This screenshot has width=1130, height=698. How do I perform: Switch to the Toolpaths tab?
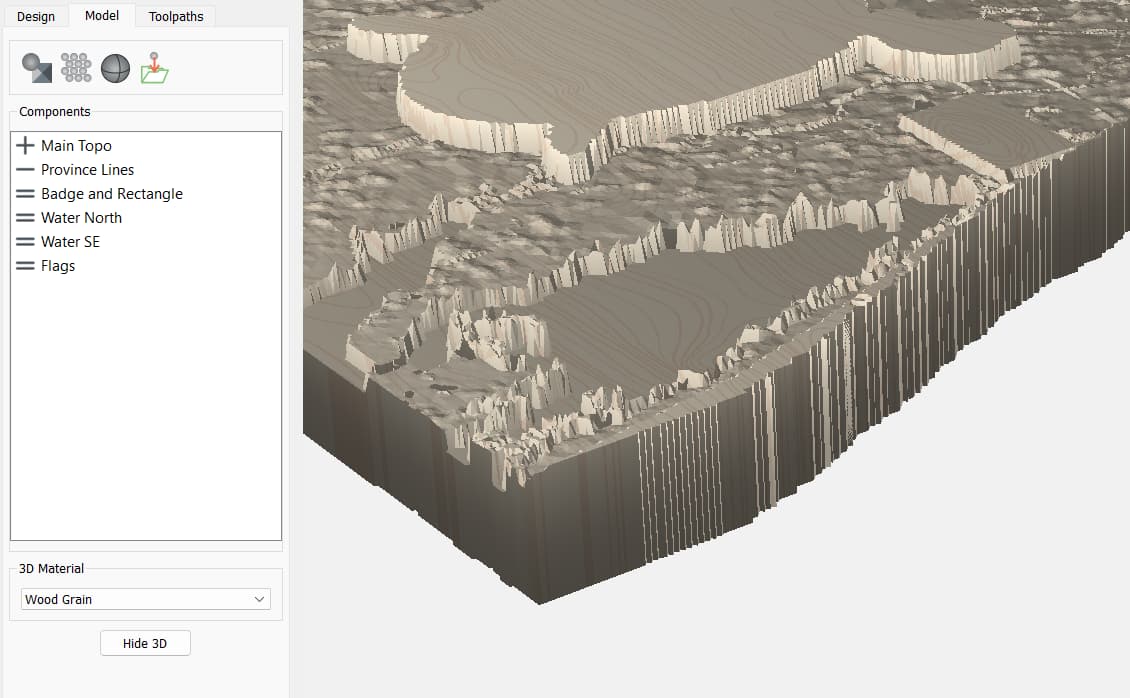[x=176, y=16]
